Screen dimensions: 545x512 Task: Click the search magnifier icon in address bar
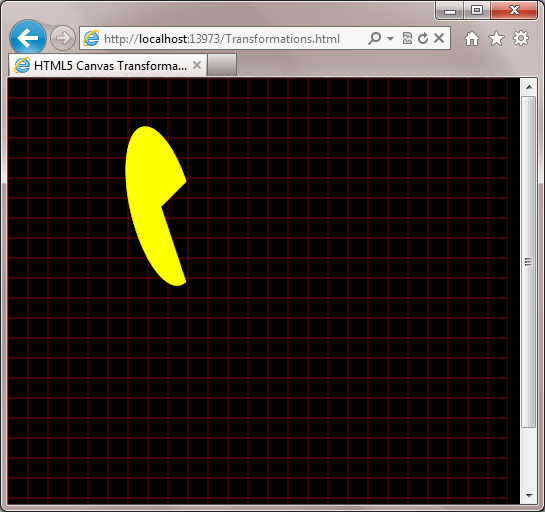(375, 38)
